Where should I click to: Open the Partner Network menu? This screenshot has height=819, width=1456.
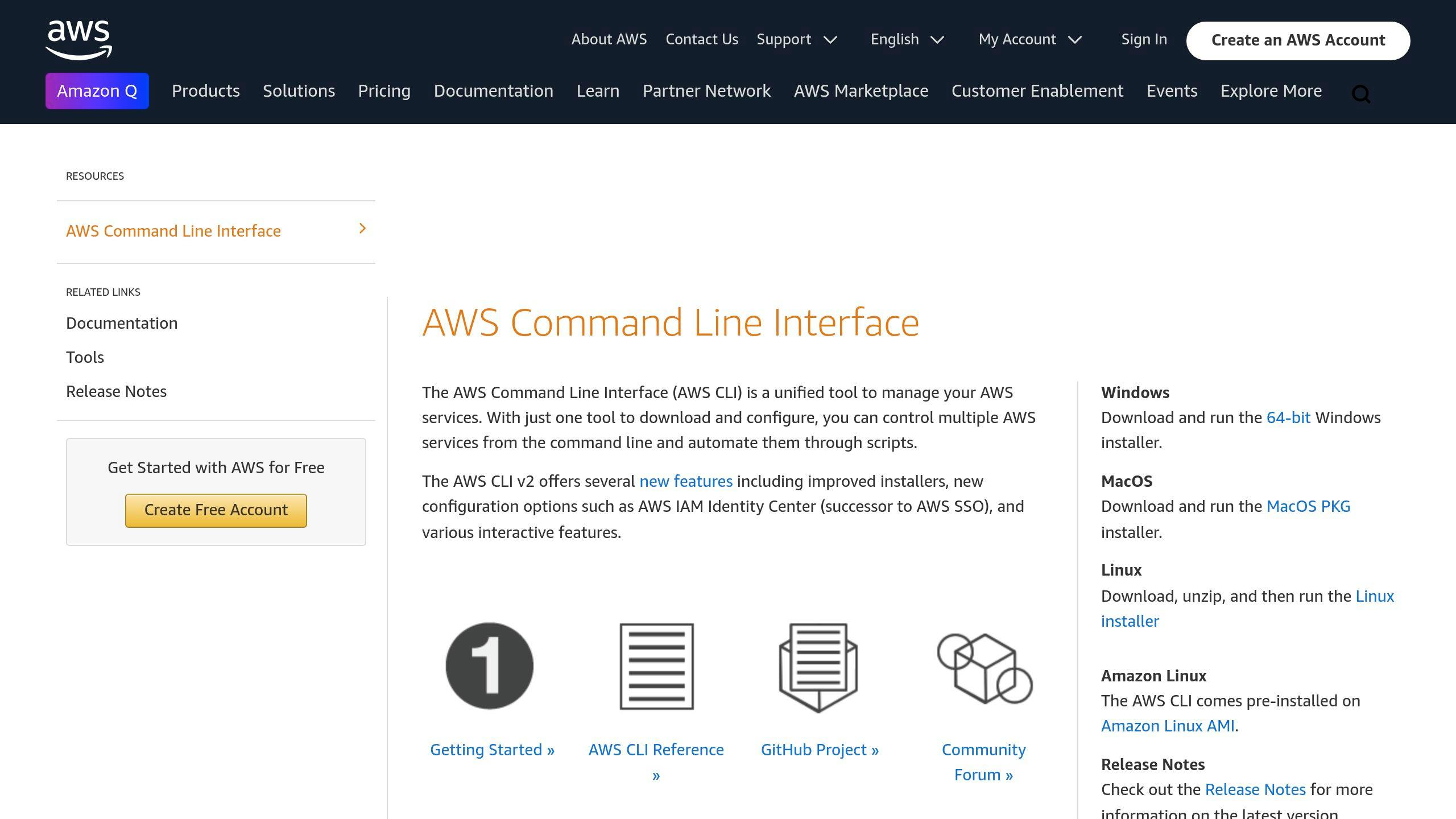click(707, 91)
